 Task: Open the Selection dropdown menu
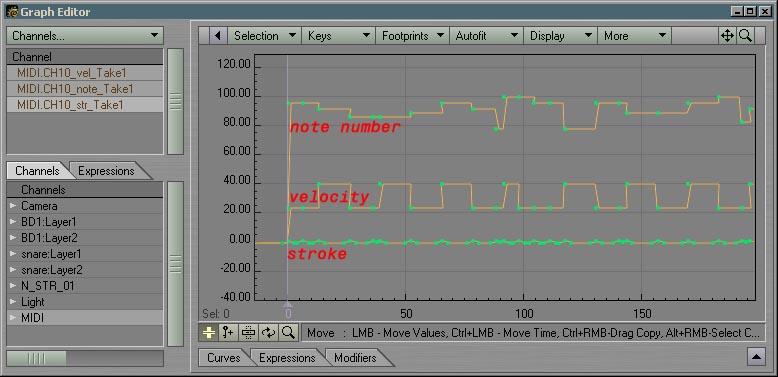point(264,36)
